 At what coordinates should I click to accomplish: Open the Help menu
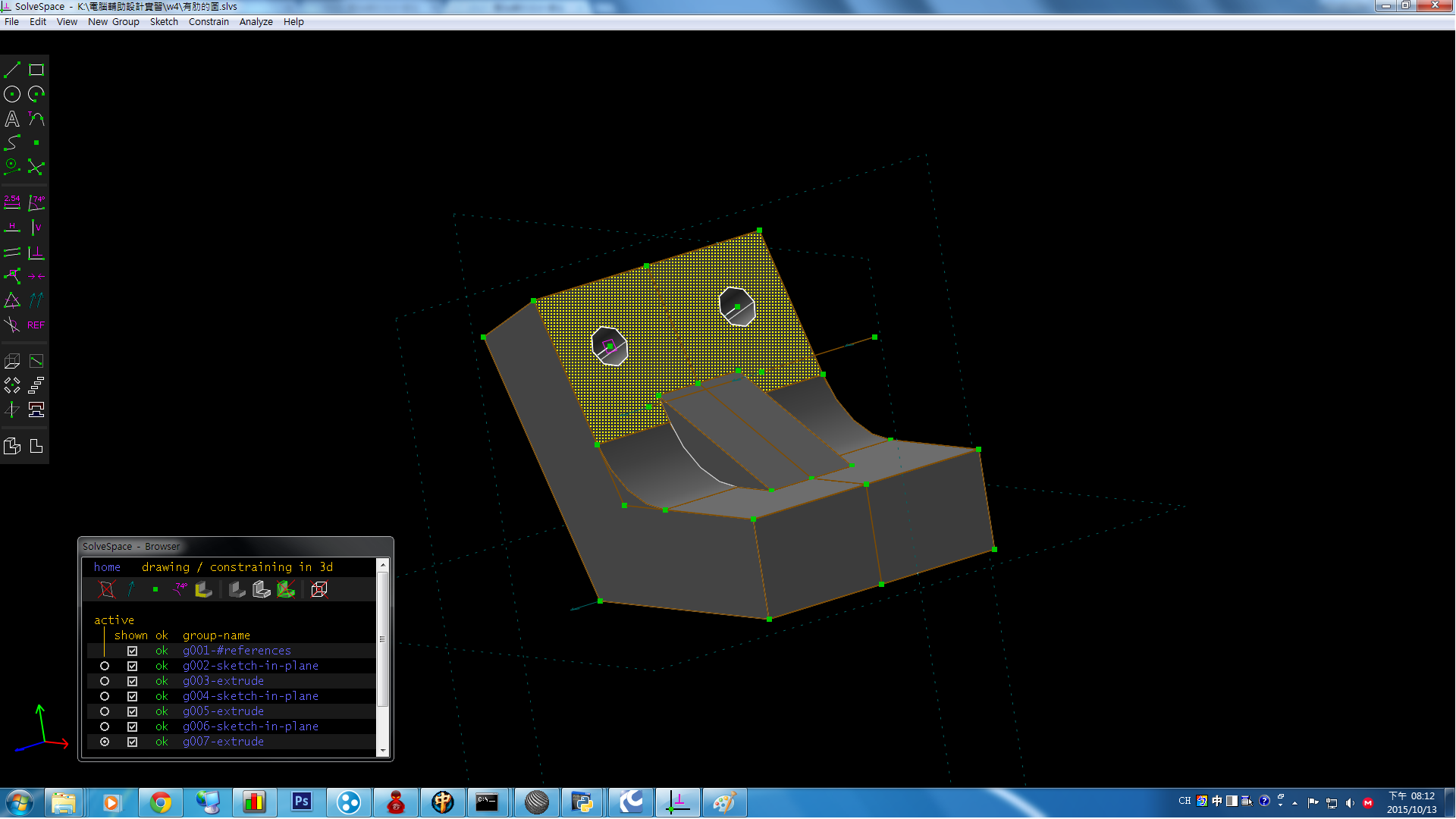293,22
